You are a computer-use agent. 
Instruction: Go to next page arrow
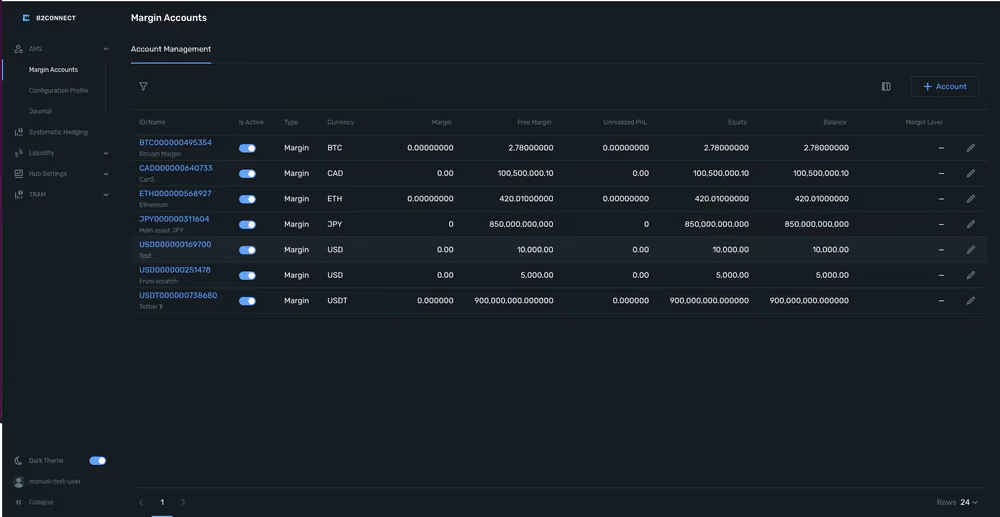point(183,502)
